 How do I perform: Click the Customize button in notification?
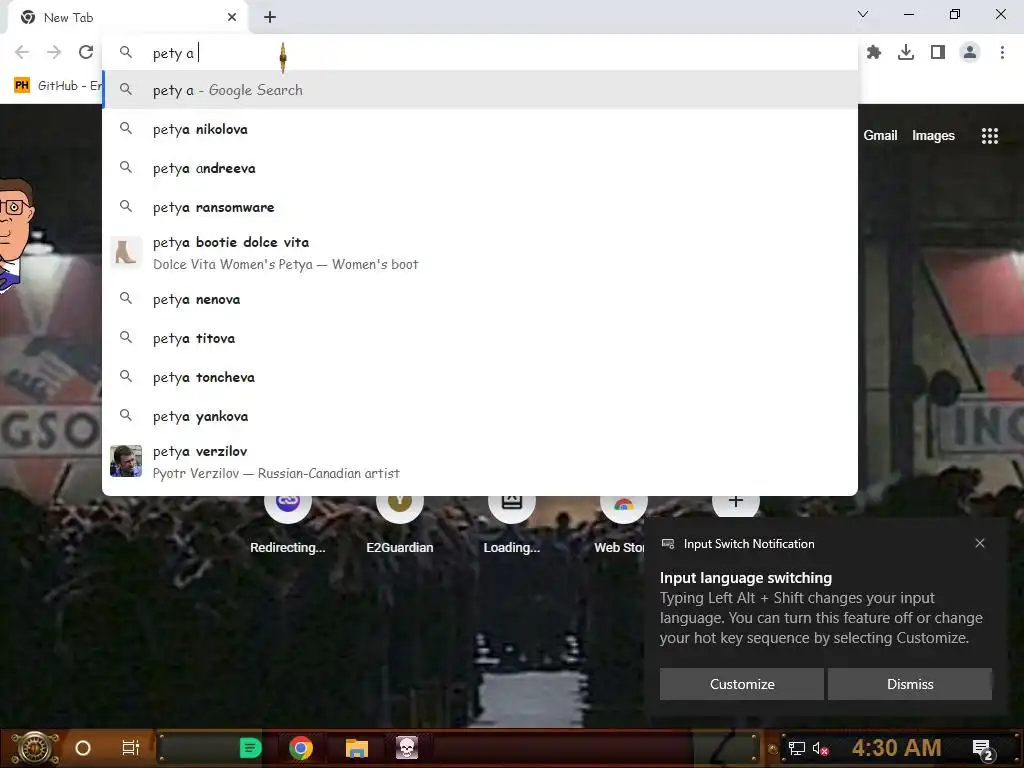742,684
